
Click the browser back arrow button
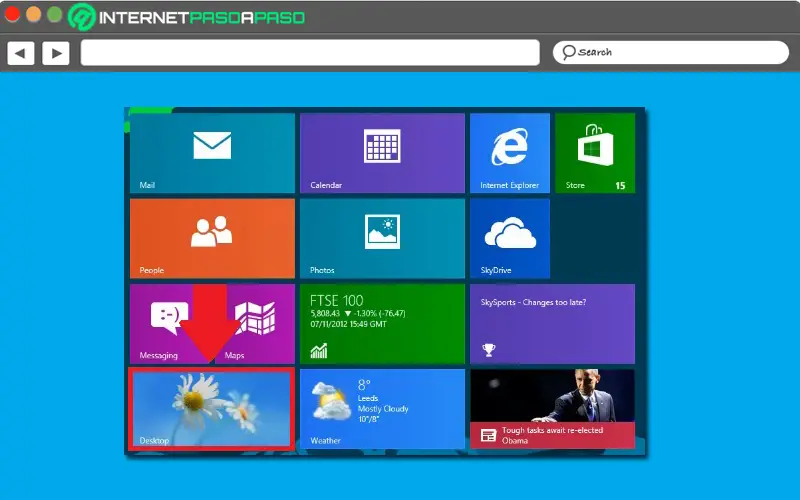click(21, 53)
